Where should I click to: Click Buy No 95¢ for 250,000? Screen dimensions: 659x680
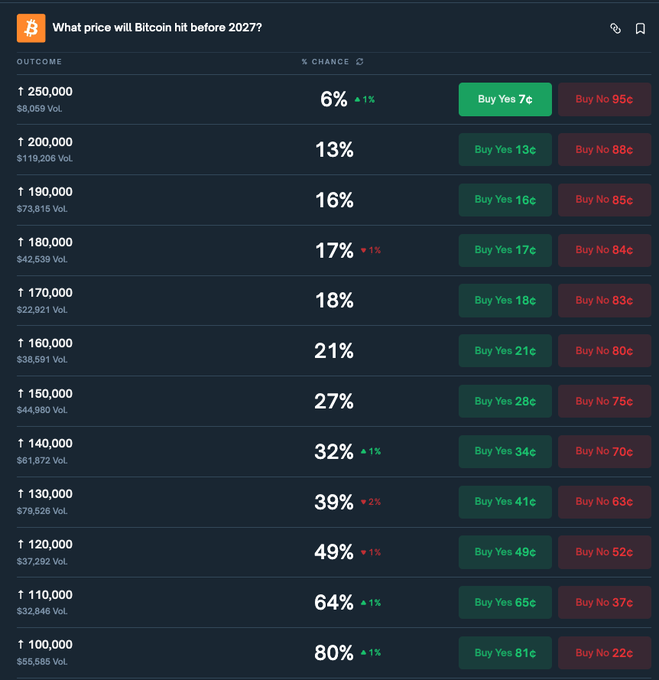604,99
